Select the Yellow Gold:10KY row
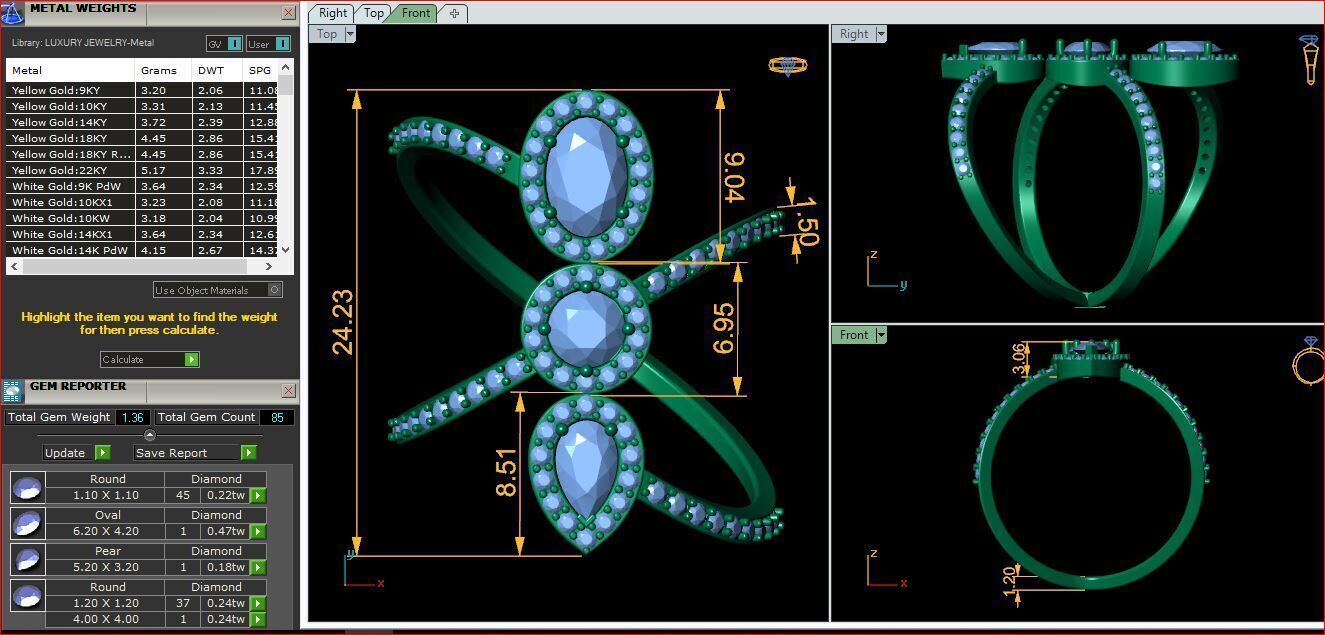 143,106
